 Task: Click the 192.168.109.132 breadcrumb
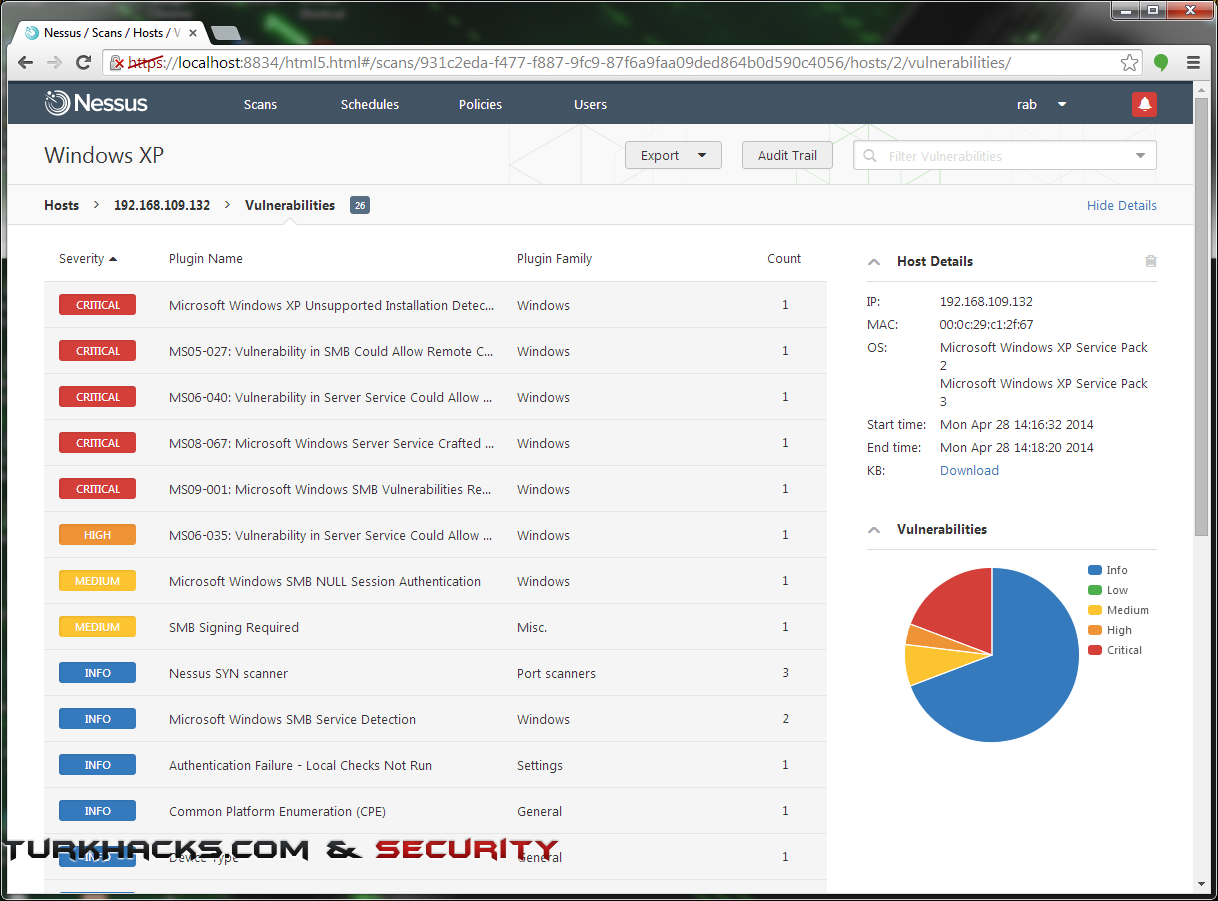coord(162,205)
